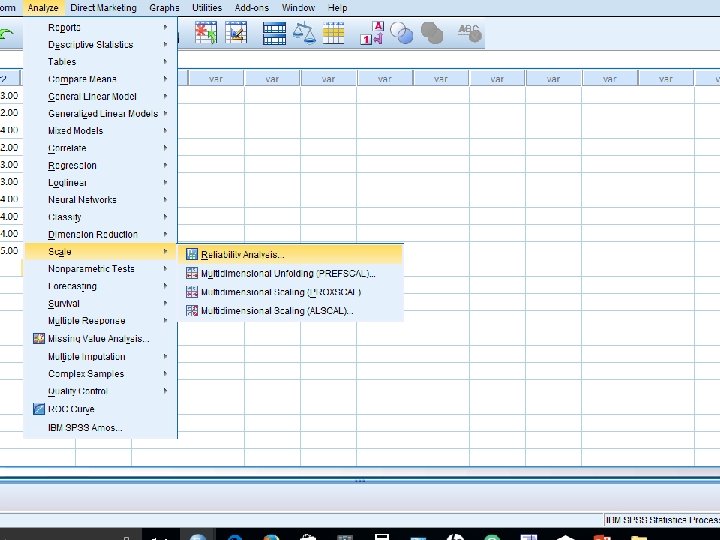Open the Add-ons menu

click(x=251, y=8)
